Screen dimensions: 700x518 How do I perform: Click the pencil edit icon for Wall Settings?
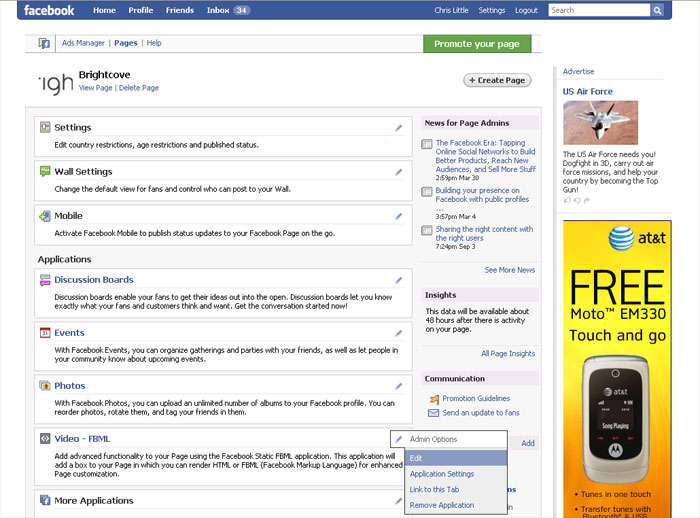coord(399,172)
